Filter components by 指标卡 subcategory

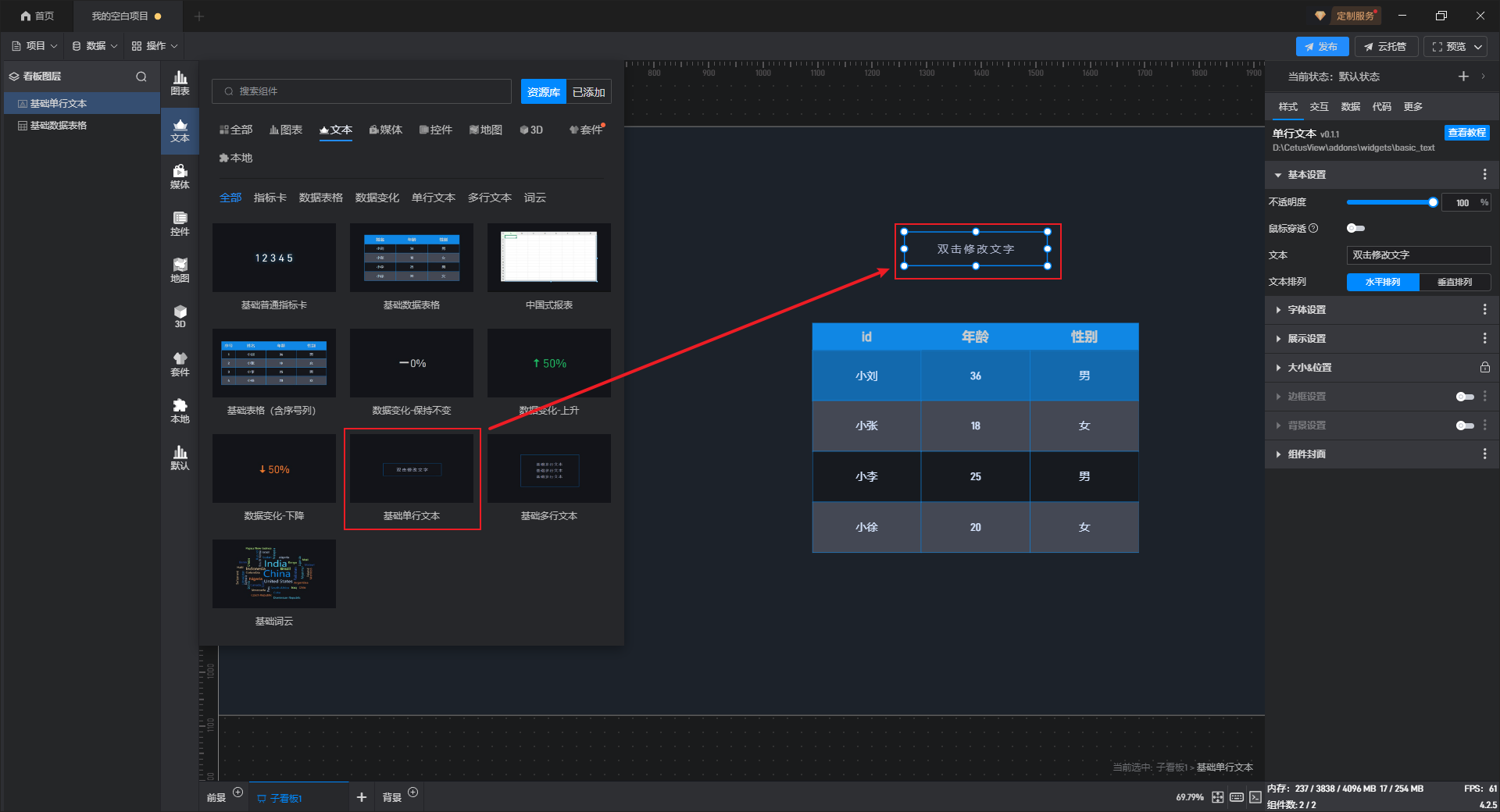tap(270, 198)
